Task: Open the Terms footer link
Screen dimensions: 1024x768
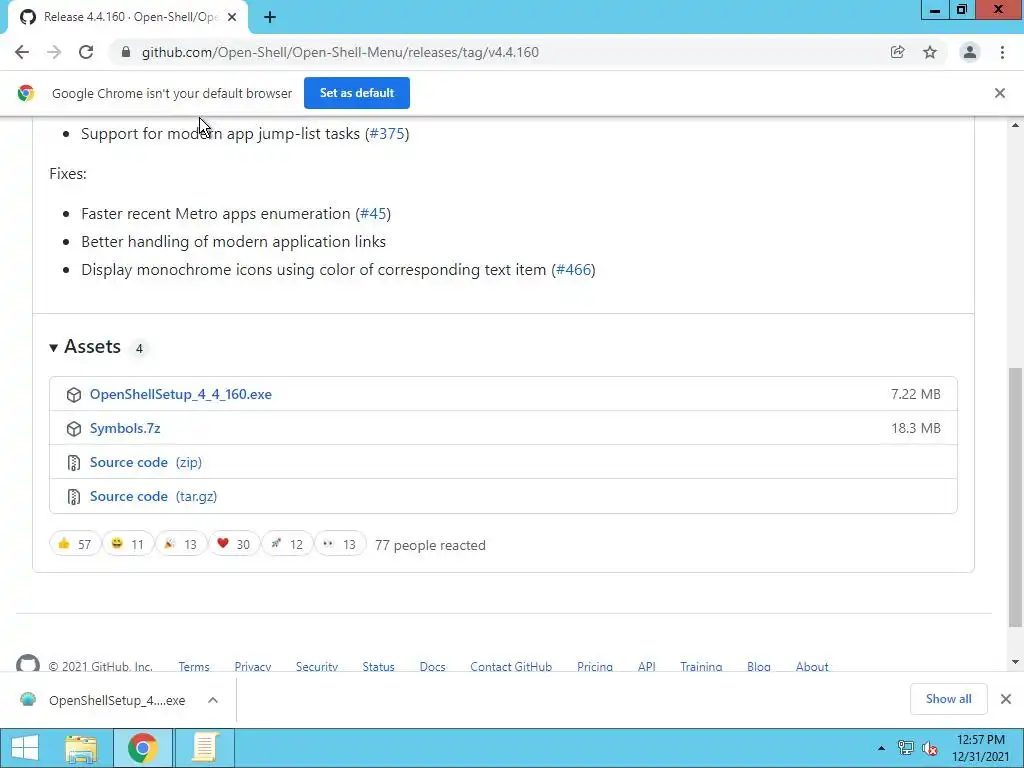Action: (194, 667)
